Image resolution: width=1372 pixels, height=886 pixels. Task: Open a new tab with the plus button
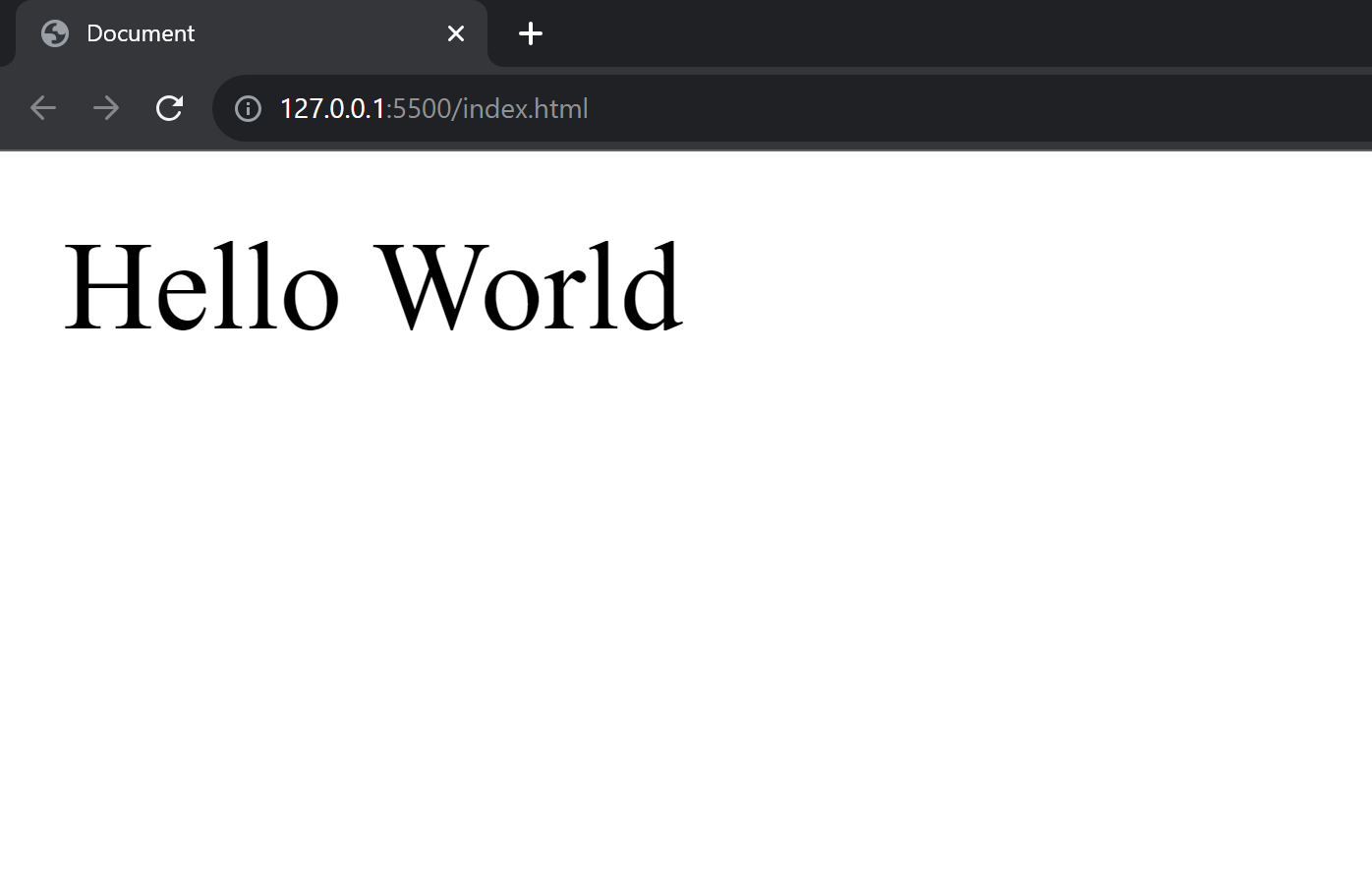(531, 33)
